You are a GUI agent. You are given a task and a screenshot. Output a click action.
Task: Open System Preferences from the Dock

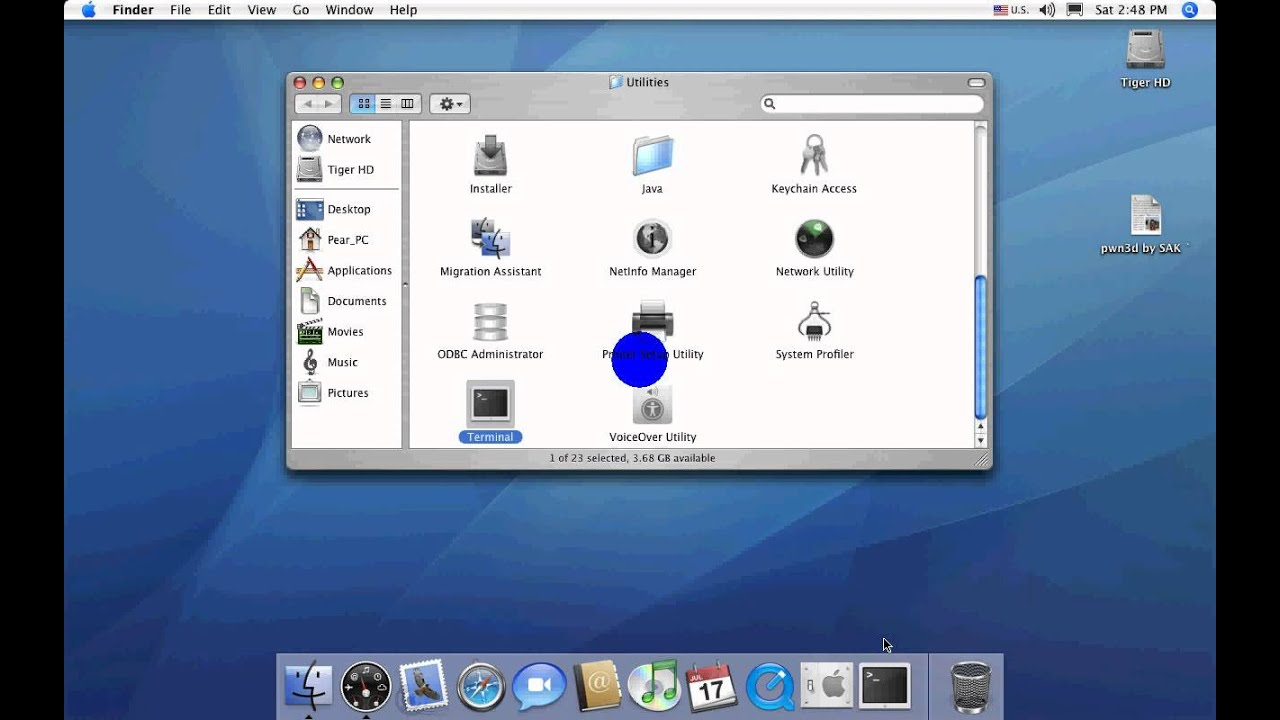pos(826,687)
